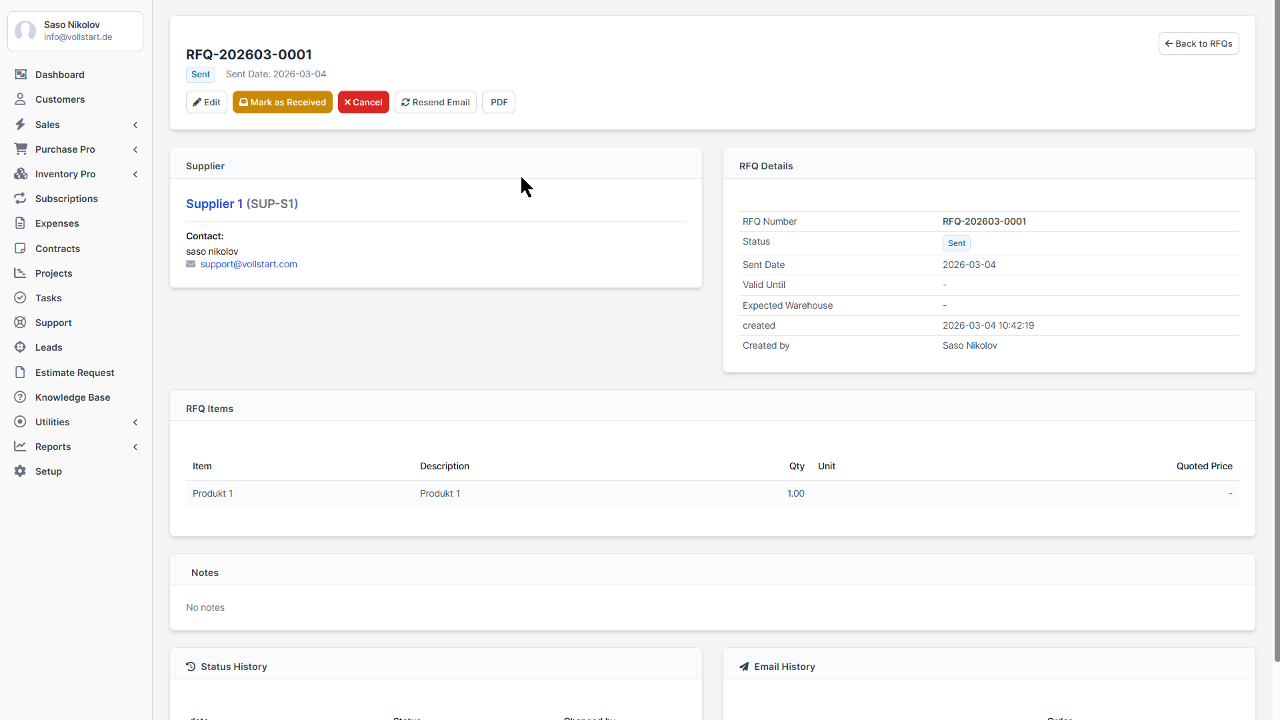Screen dimensions: 1280x720
Task: Click the Expenses document icon
Action: (20, 224)
